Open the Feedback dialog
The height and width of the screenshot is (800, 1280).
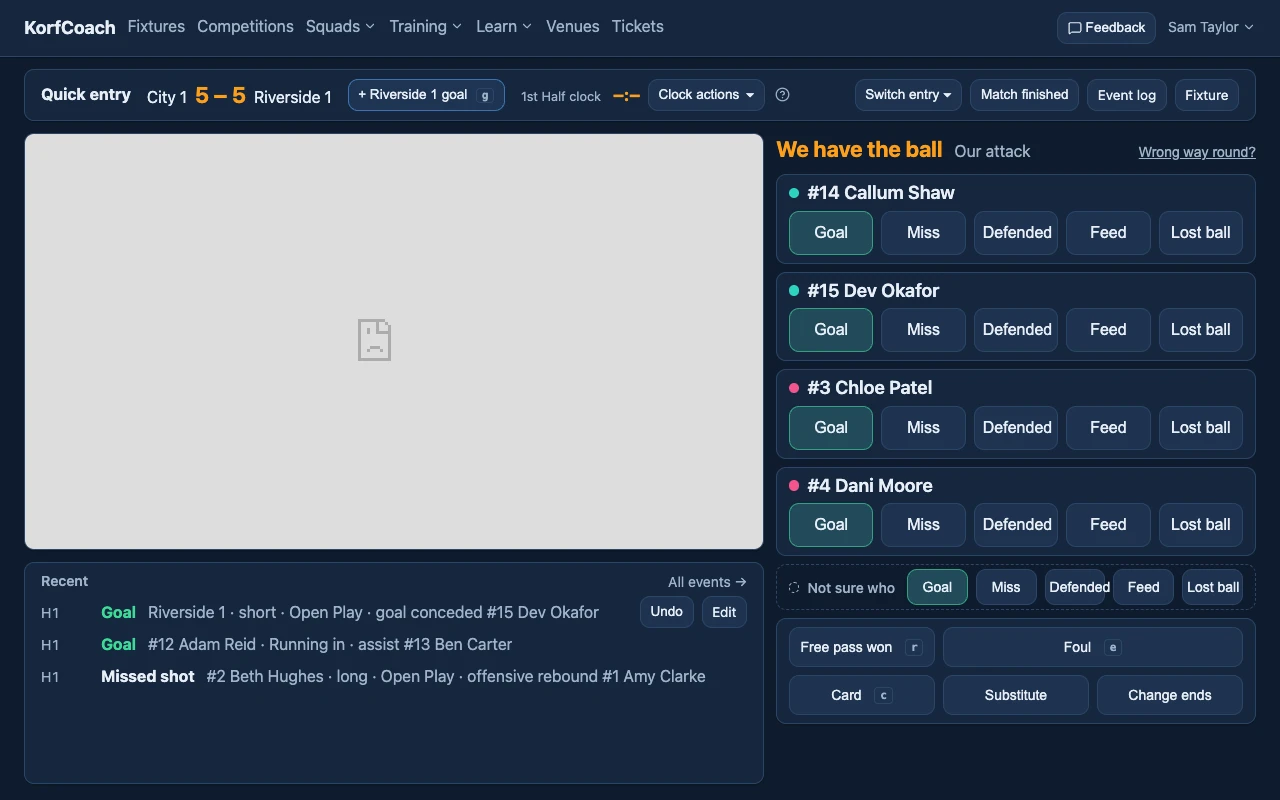(x=1106, y=28)
